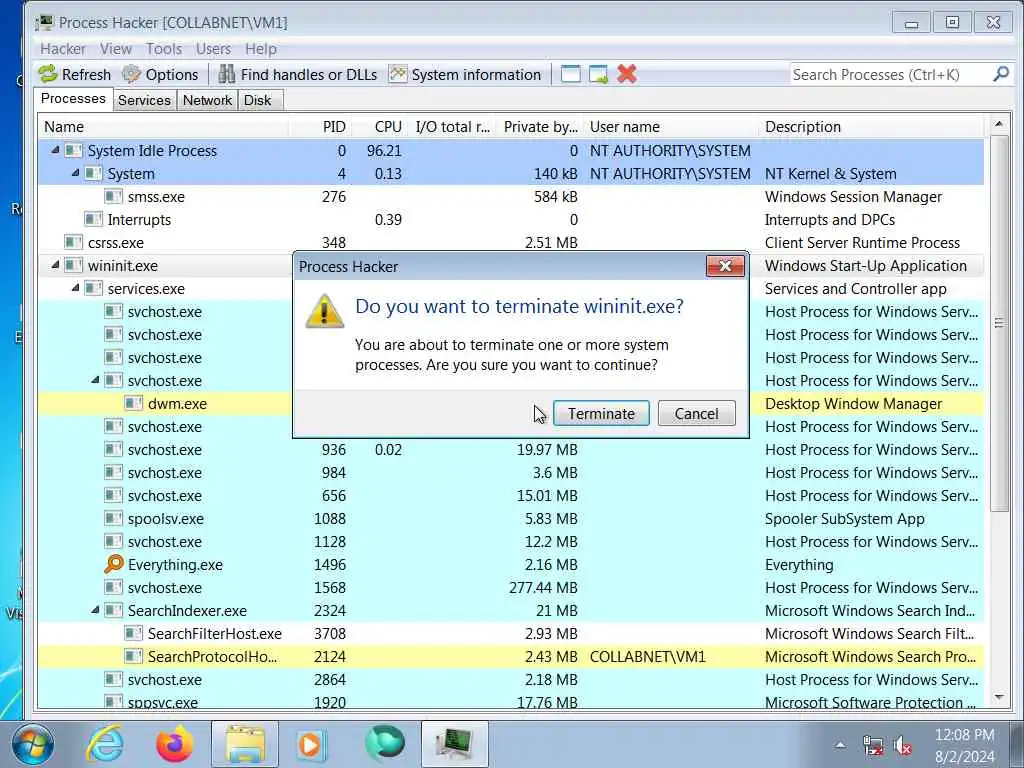This screenshot has height=768, width=1024.
Task: Click the muted volume tray icon
Action: (903, 746)
